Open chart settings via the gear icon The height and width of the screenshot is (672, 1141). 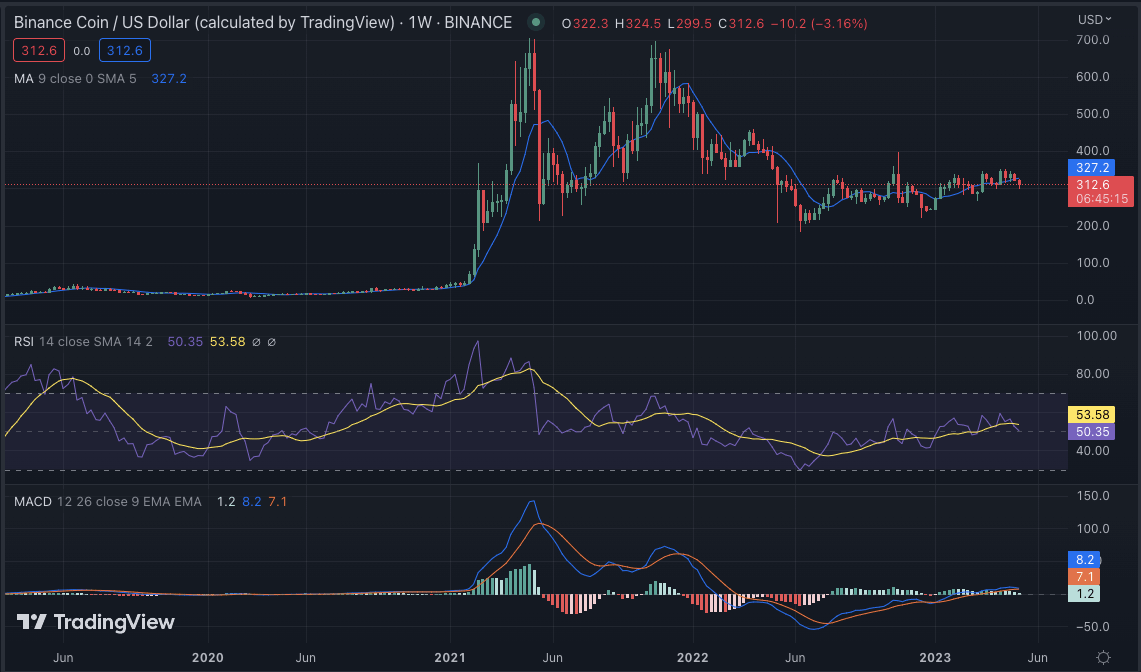pos(1103,657)
